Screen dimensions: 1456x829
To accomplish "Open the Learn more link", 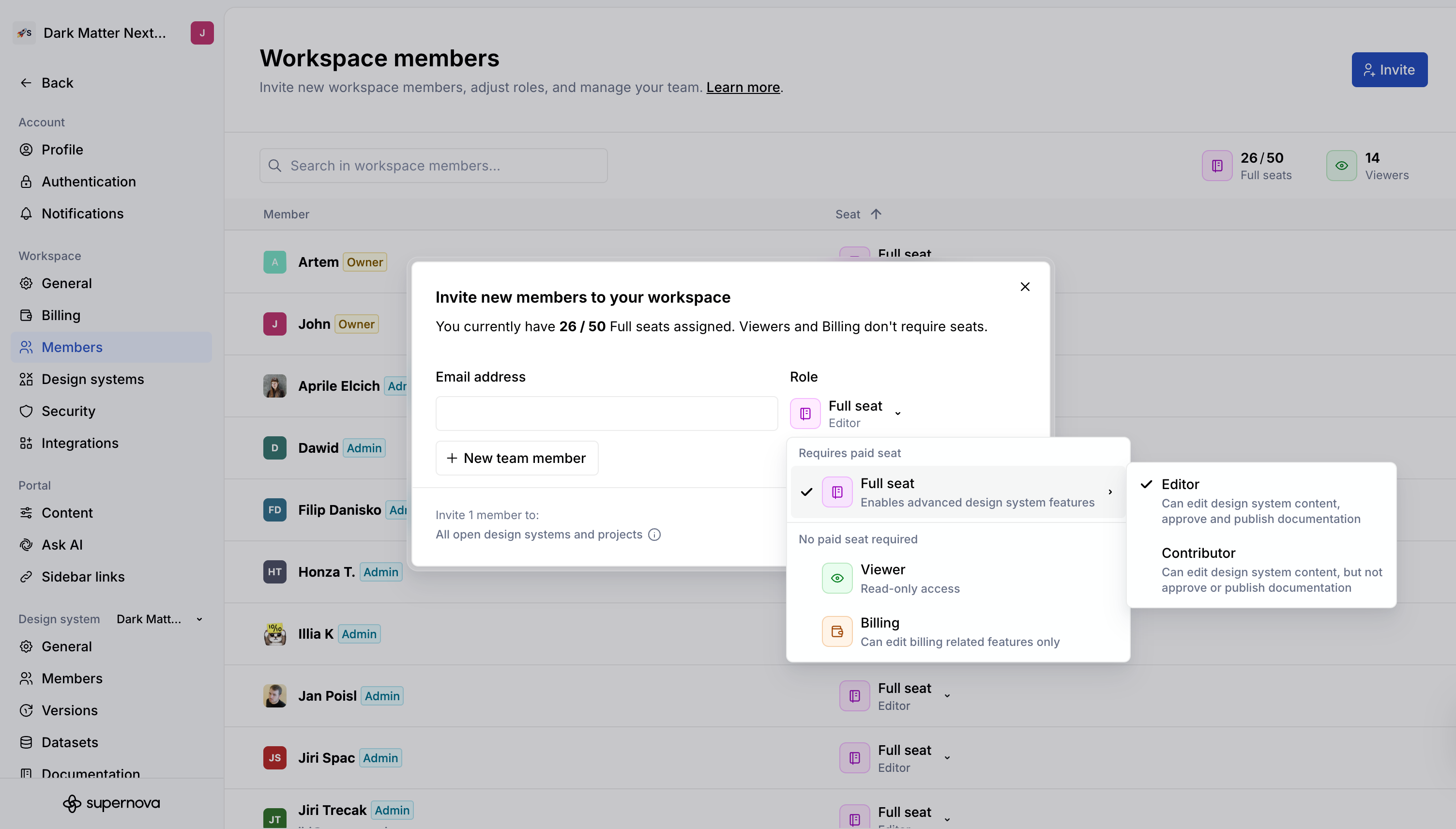I will [x=743, y=87].
